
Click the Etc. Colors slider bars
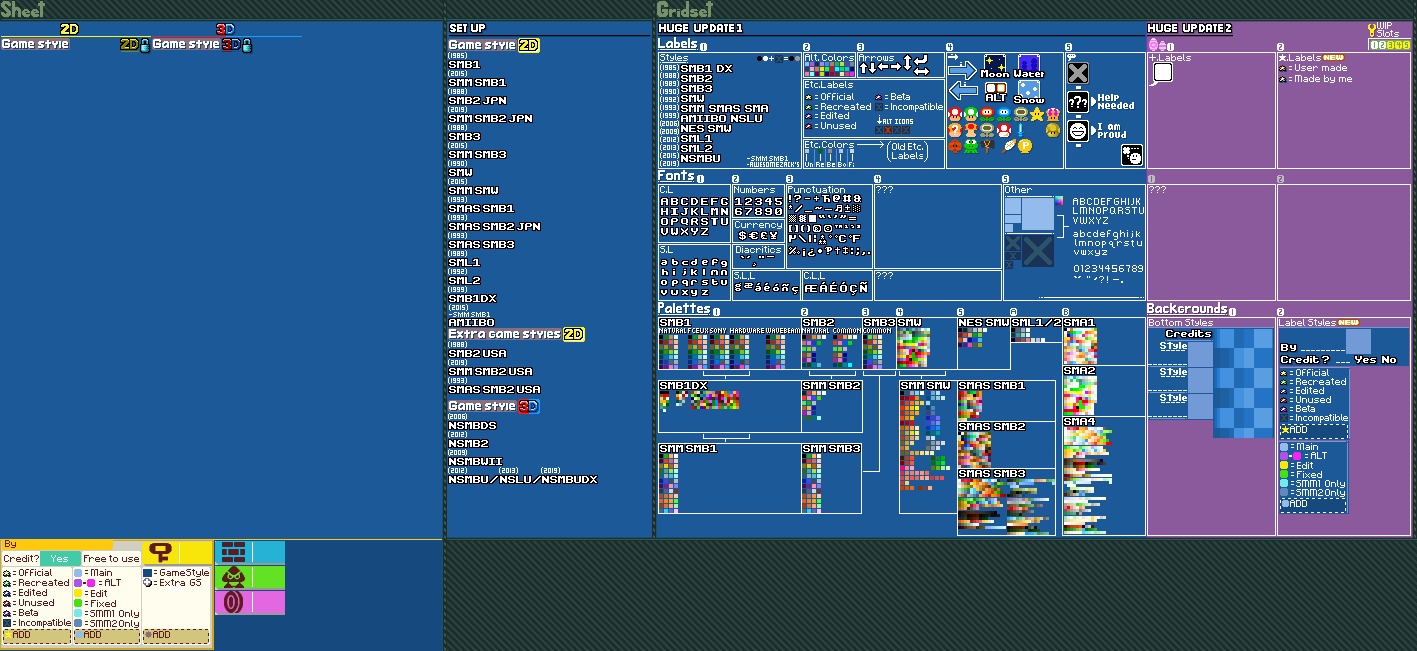(829, 156)
